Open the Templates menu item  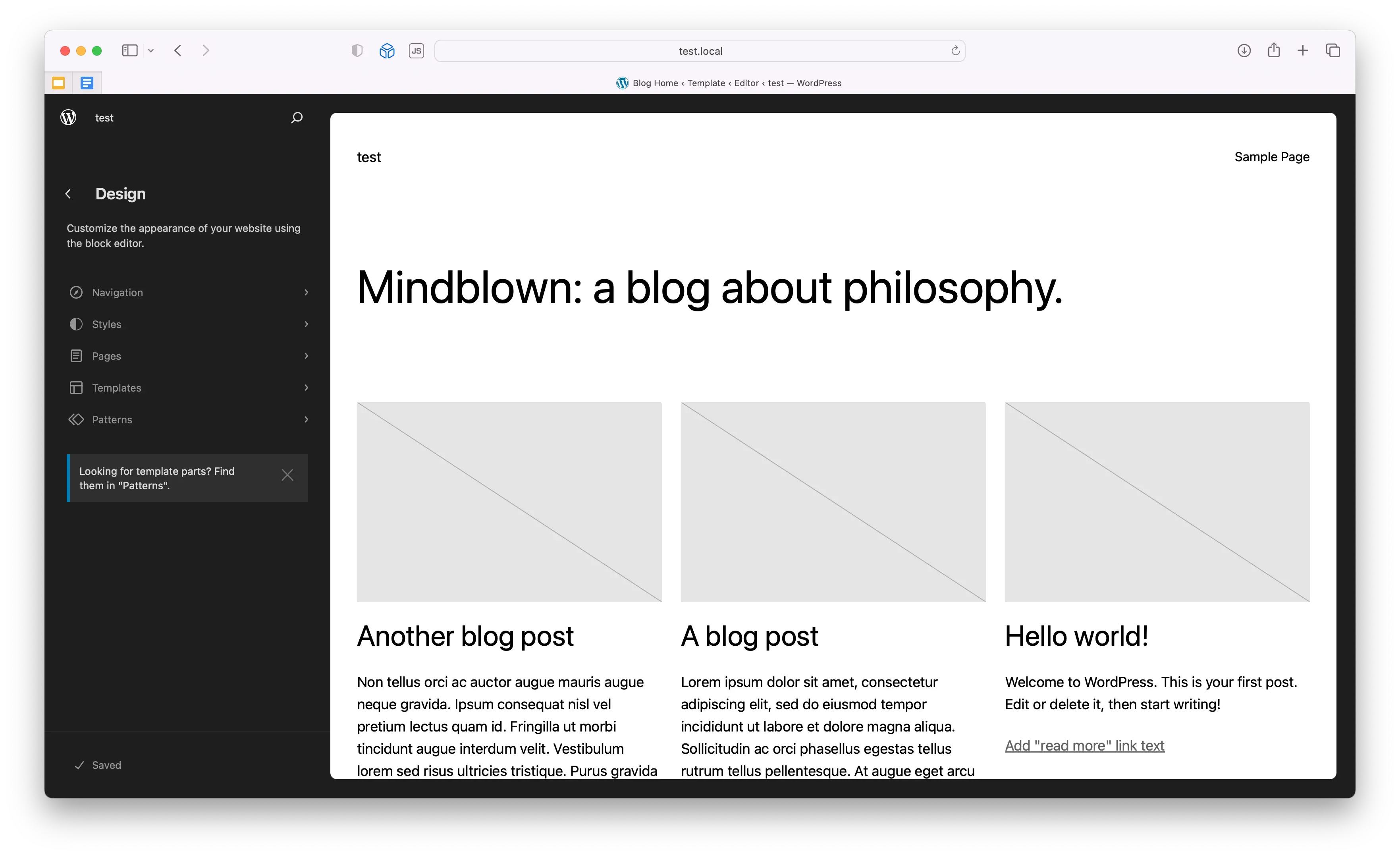pyautogui.click(x=187, y=388)
